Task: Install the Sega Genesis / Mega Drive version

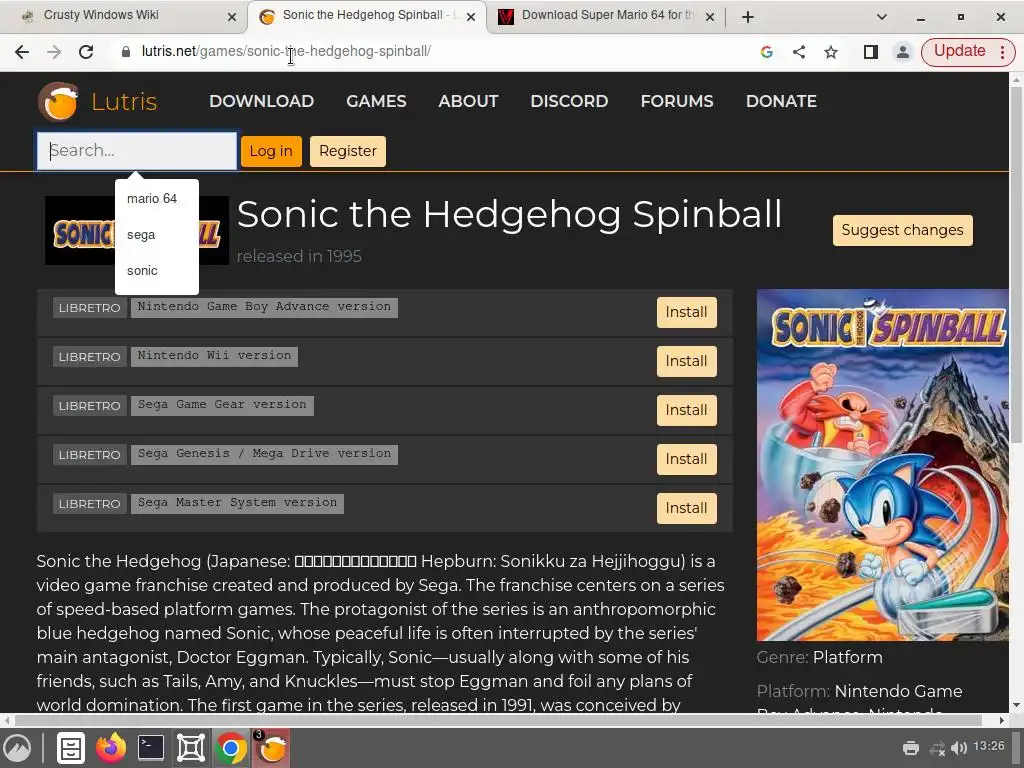Action: 686,459
